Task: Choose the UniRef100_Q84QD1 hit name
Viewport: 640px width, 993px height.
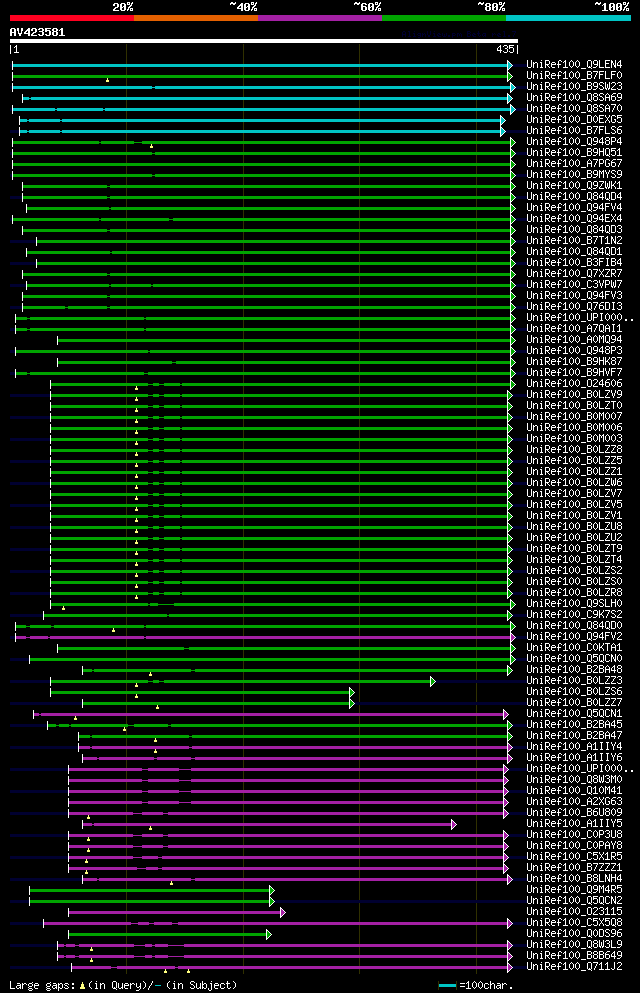Action: [x=574, y=251]
